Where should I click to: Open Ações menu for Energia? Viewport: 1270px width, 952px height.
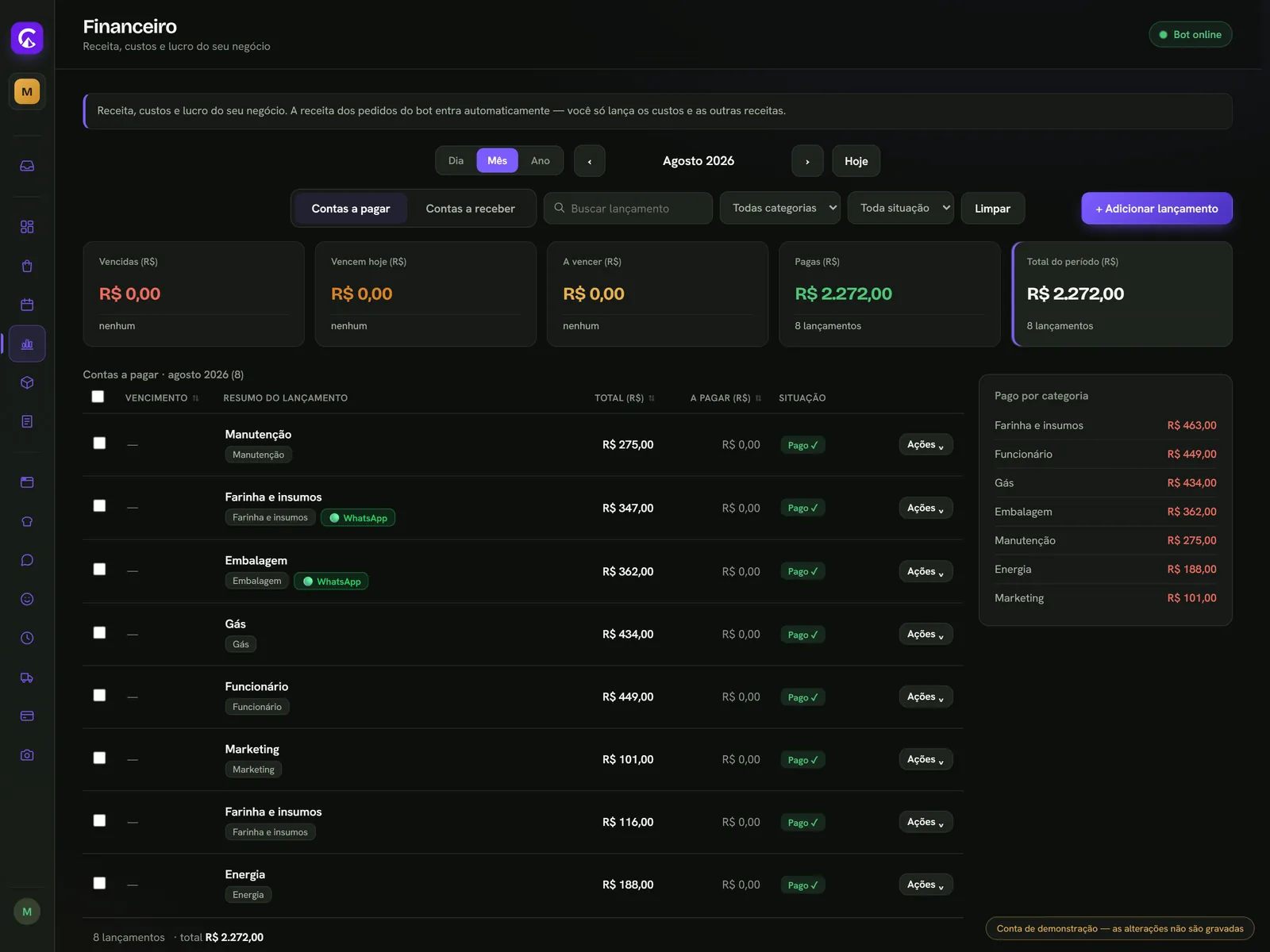tap(926, 885)
